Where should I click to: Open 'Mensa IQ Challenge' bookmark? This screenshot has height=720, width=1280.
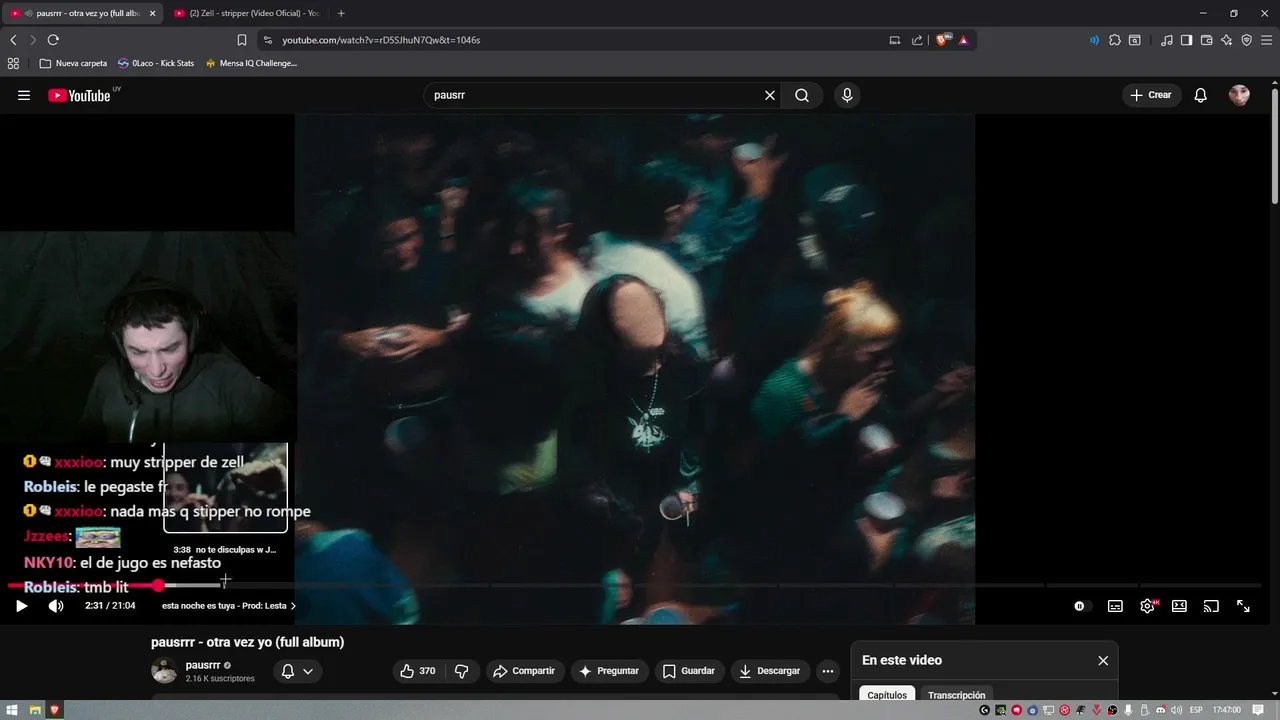(251, 63)
